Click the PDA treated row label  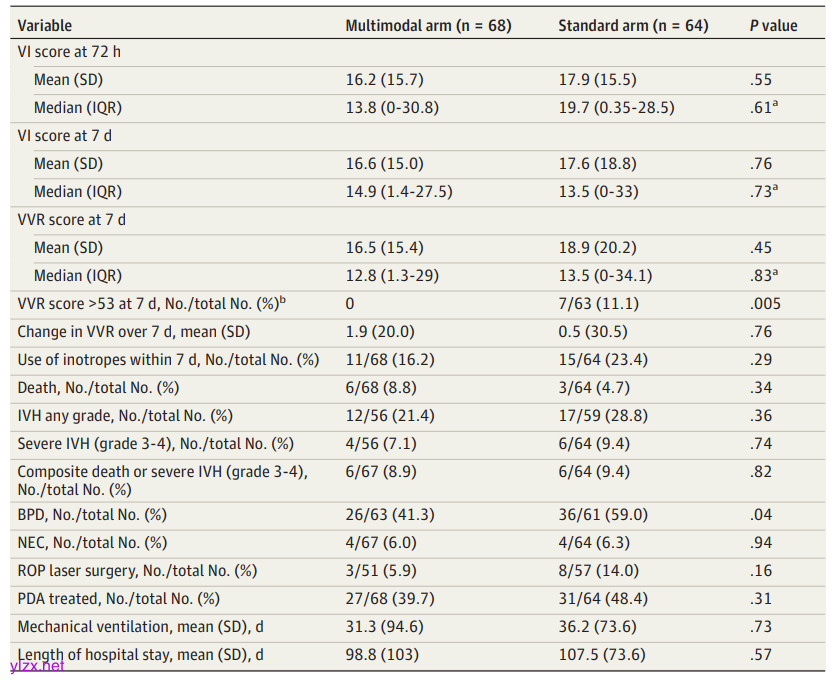click(x=118, y=599)
